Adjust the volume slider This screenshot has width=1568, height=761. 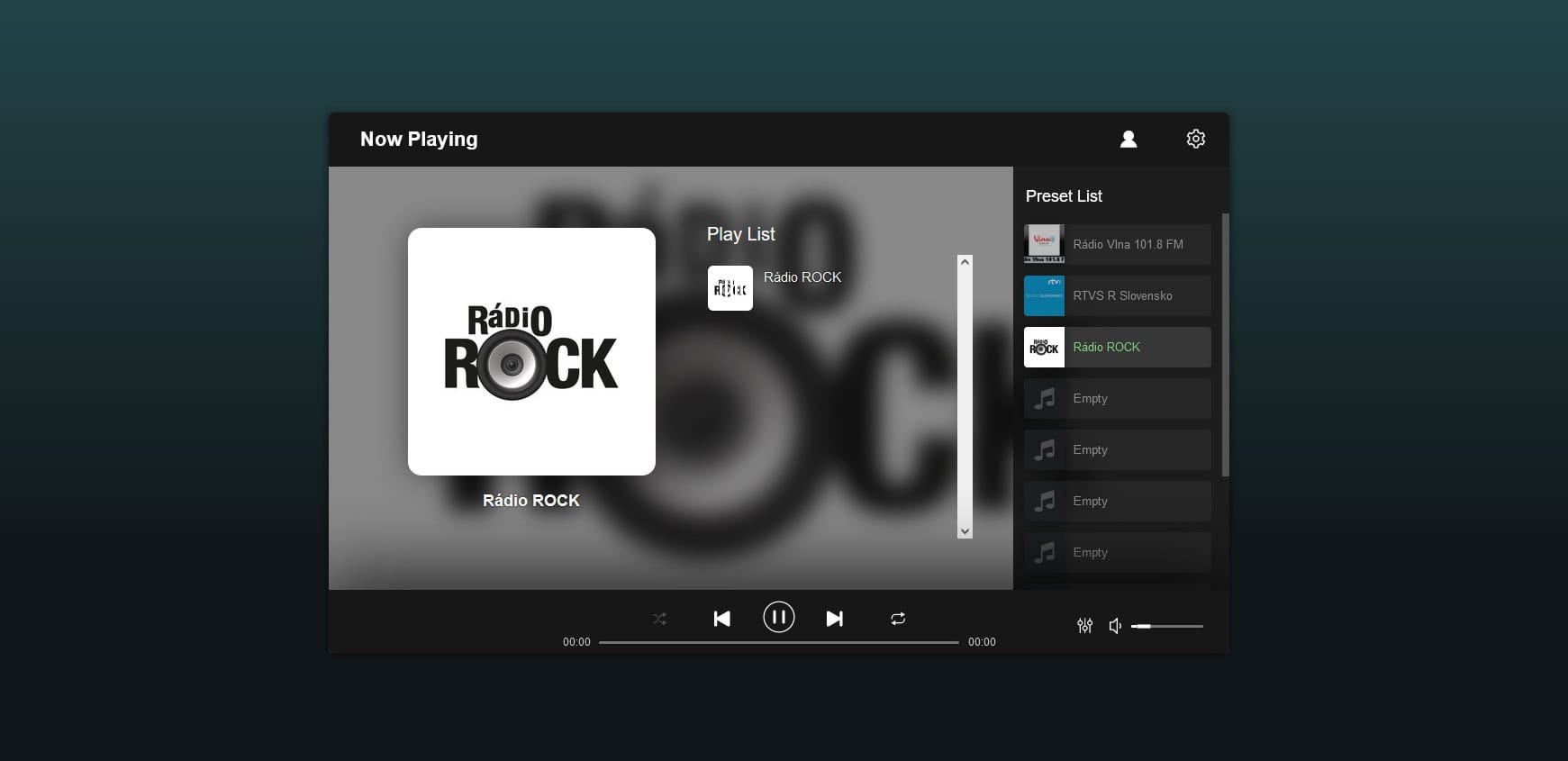[x=1167, y=626]
